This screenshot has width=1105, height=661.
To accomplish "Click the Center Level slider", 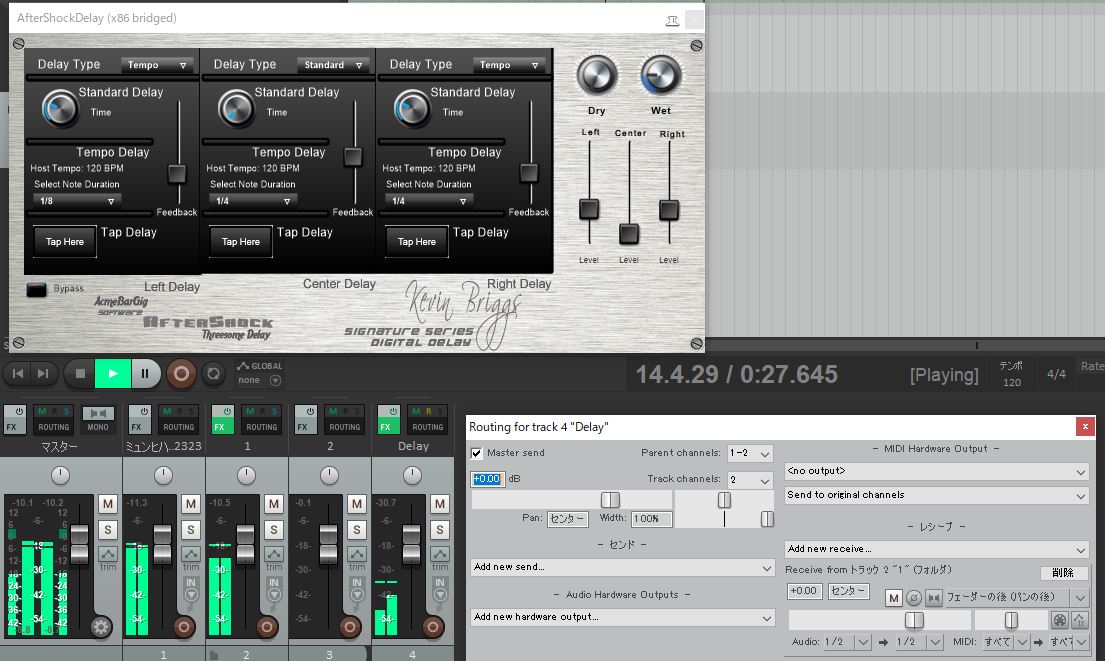I will (x=629, y=233).
